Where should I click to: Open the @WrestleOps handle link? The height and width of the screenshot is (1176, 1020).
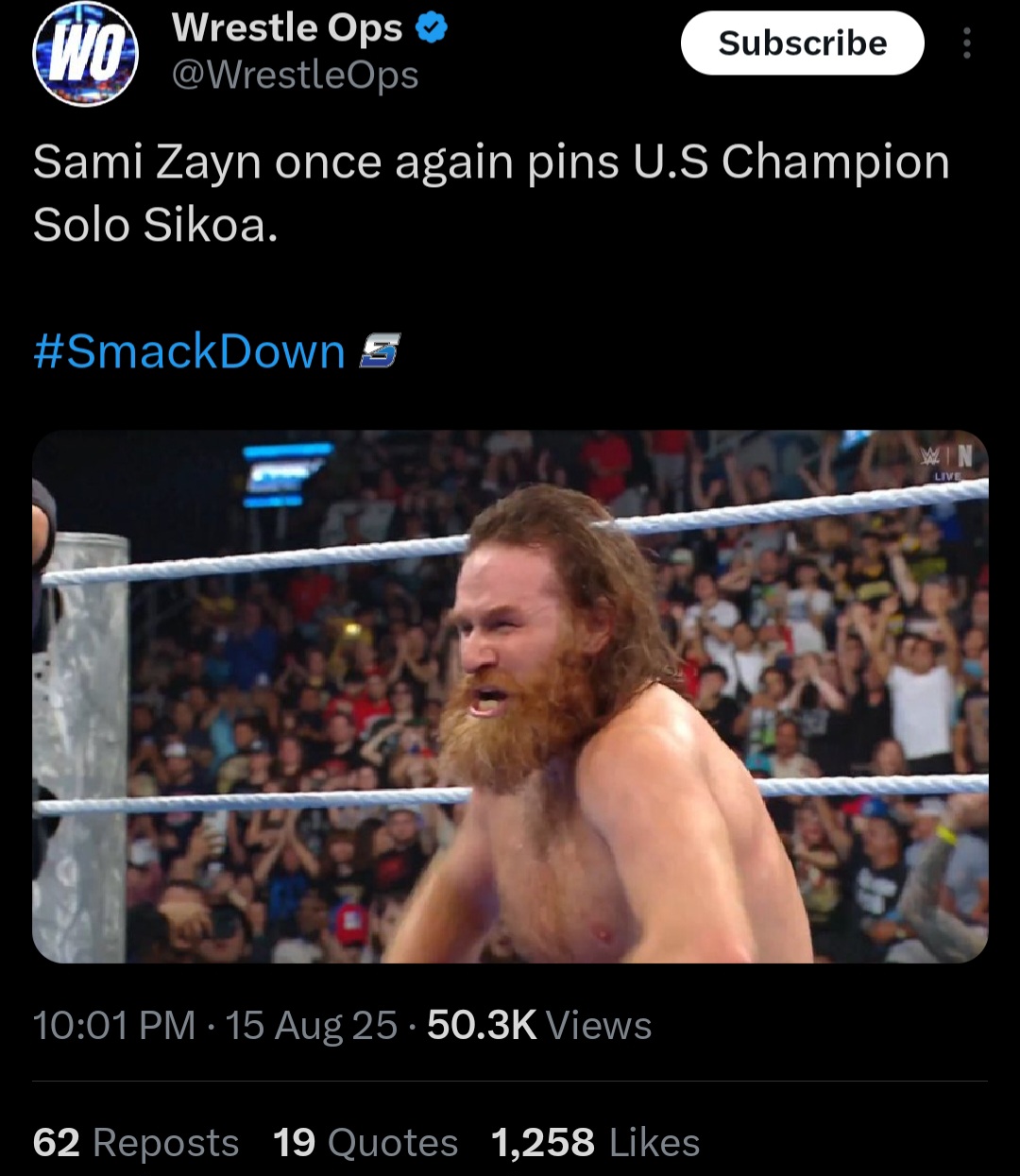[295, 75]
